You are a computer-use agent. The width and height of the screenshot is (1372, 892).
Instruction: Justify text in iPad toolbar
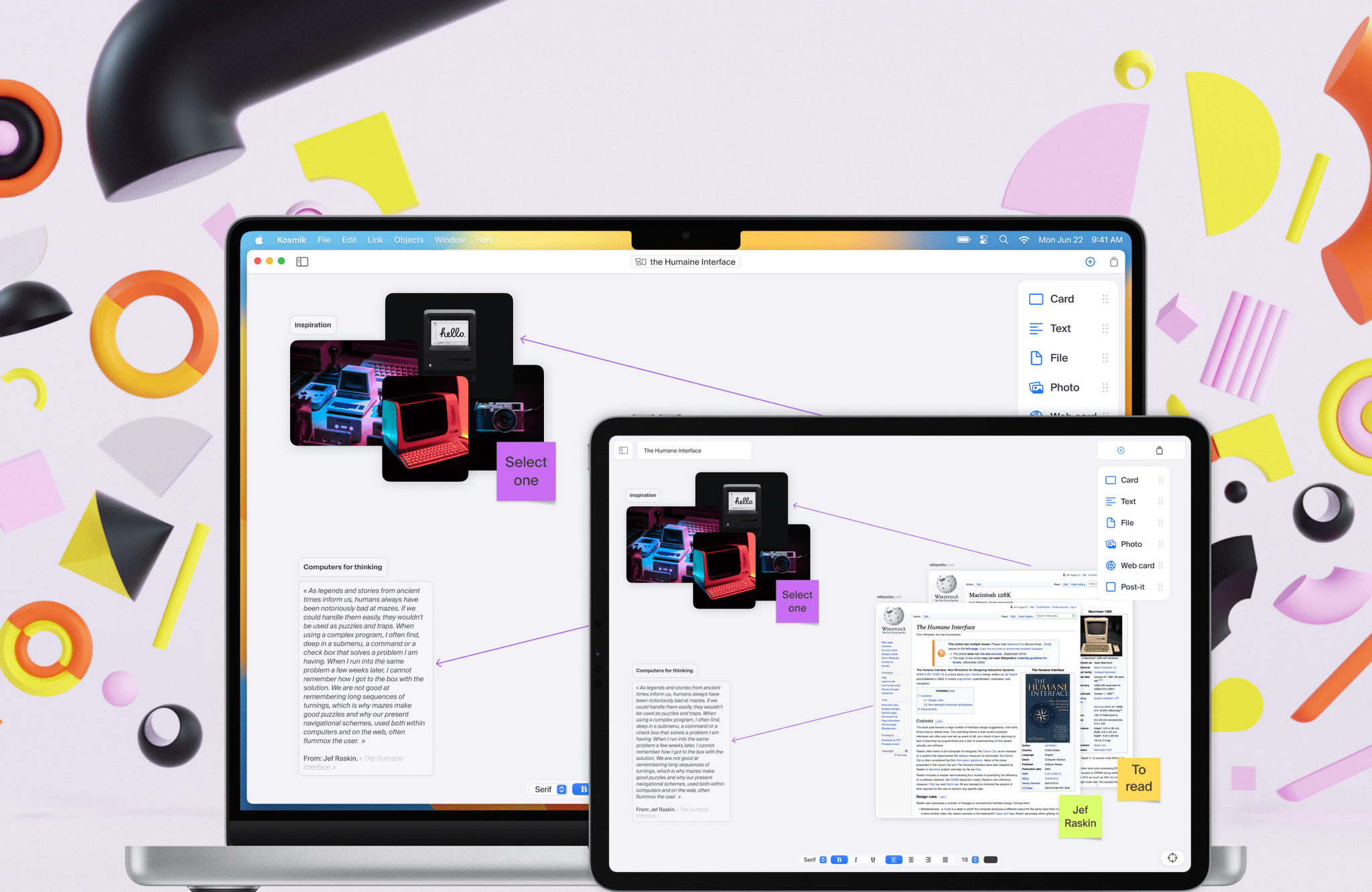945,860
